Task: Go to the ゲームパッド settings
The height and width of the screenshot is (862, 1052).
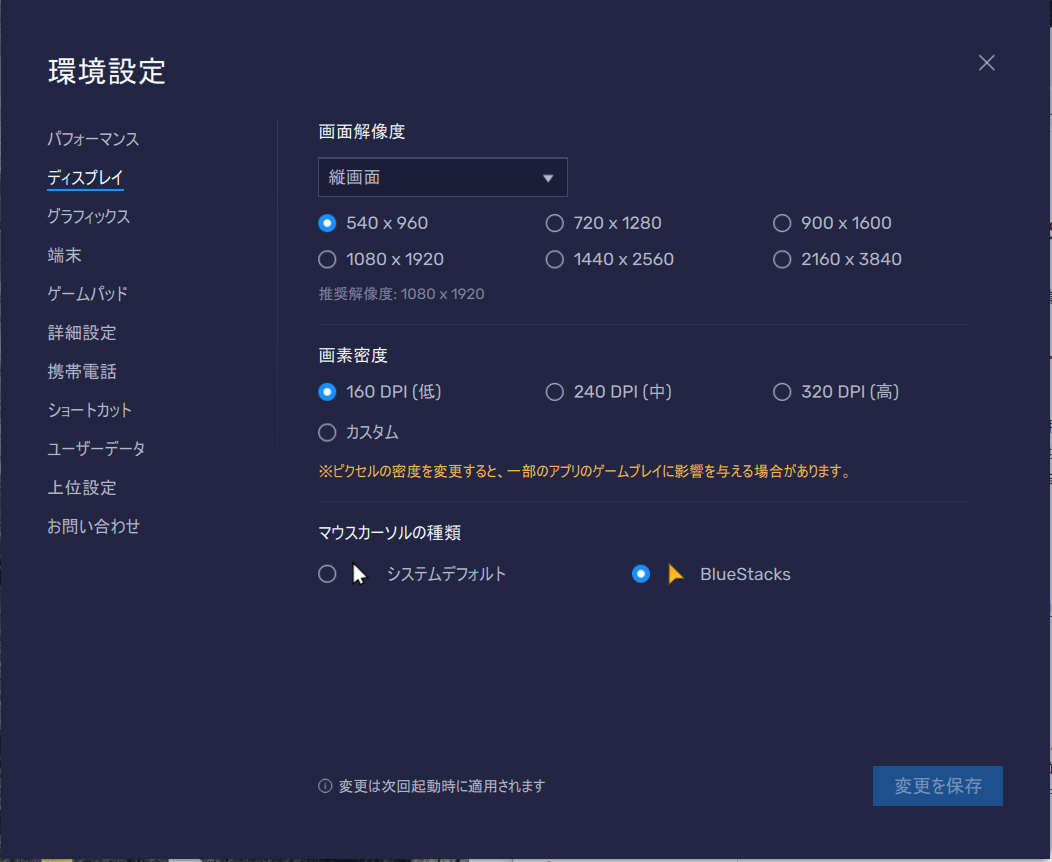Action: (87, 294)
